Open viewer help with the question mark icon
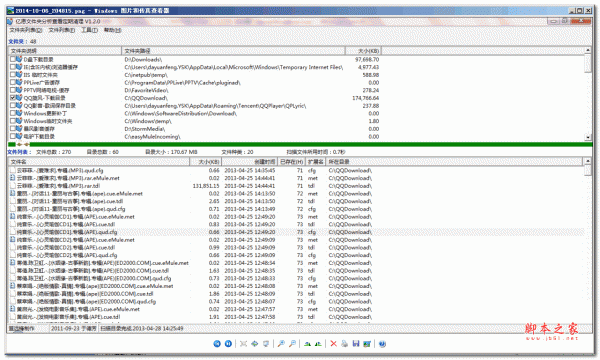600x360 pixels. [382, 344]
